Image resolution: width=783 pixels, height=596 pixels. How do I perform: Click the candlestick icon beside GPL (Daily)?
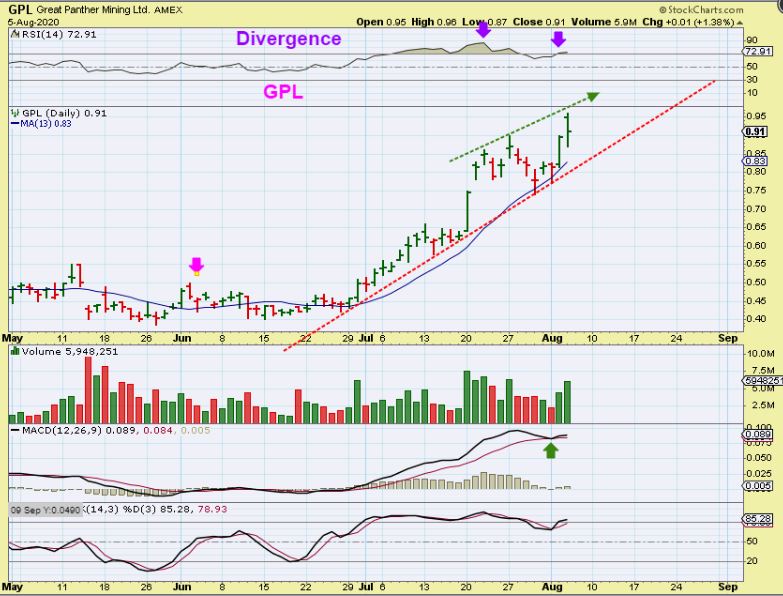(x=15, y=113)
